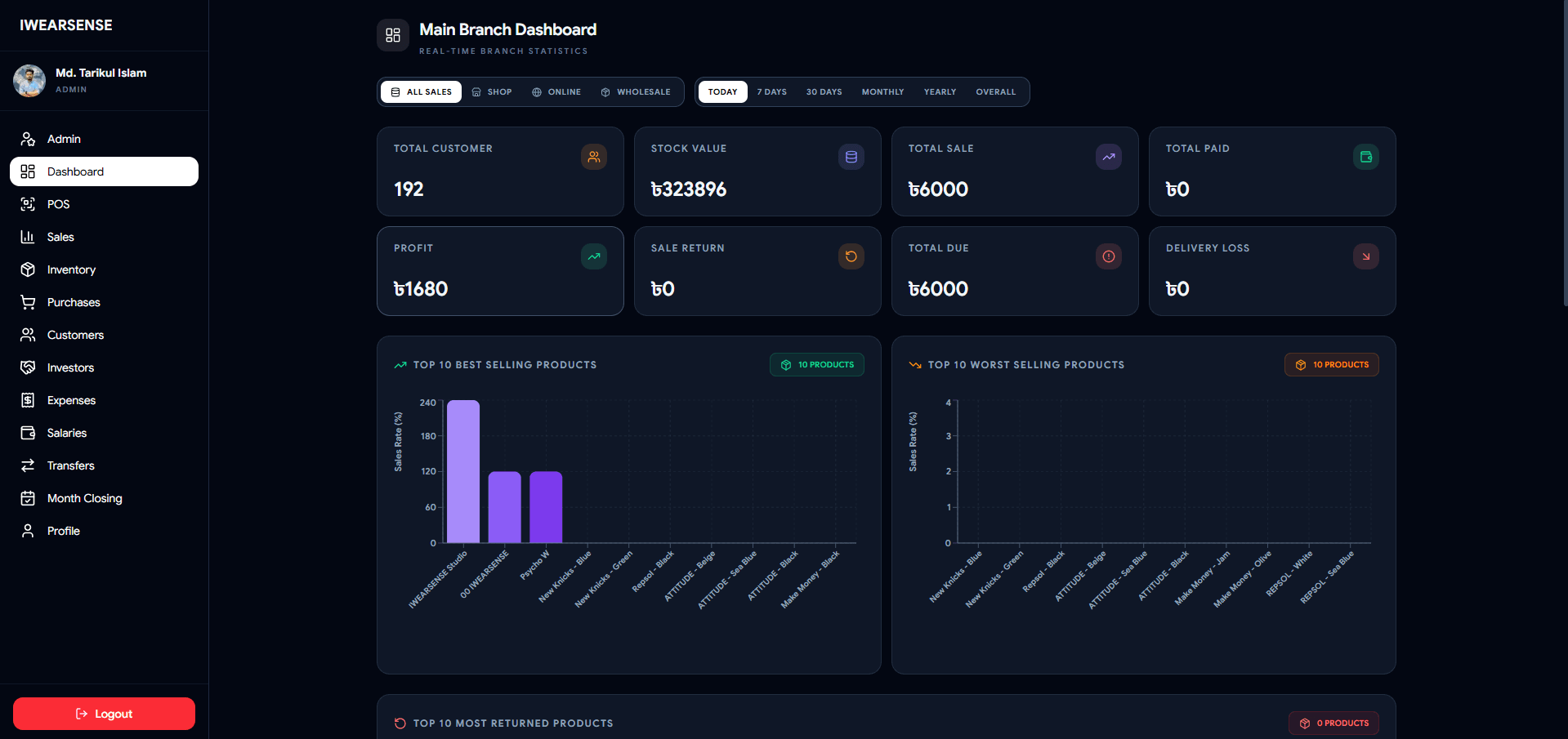The width and height of the screenshot is (1568, 739).
Task: Click the Sales bar chart icon in sidebar
Action: click(x=28, y=237)
